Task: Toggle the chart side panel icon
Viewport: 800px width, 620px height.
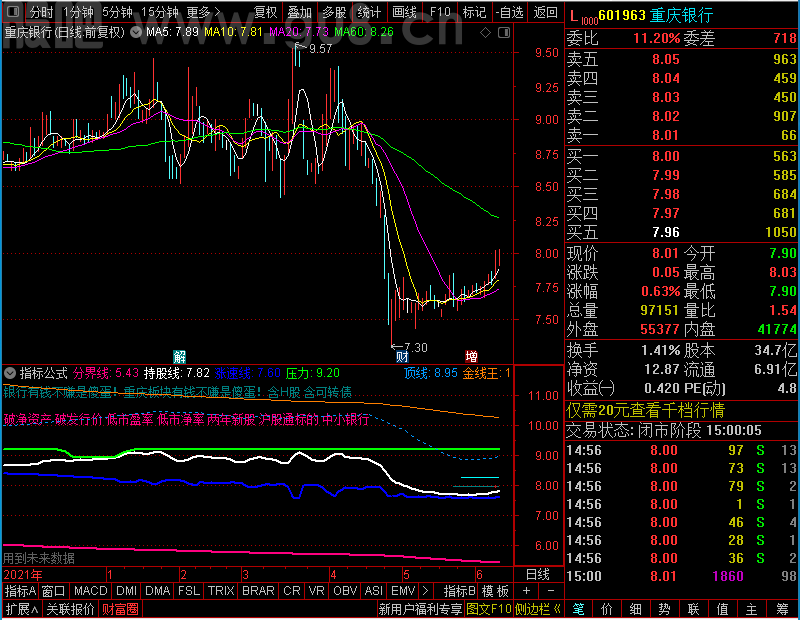Action: (x=504, y=33)
